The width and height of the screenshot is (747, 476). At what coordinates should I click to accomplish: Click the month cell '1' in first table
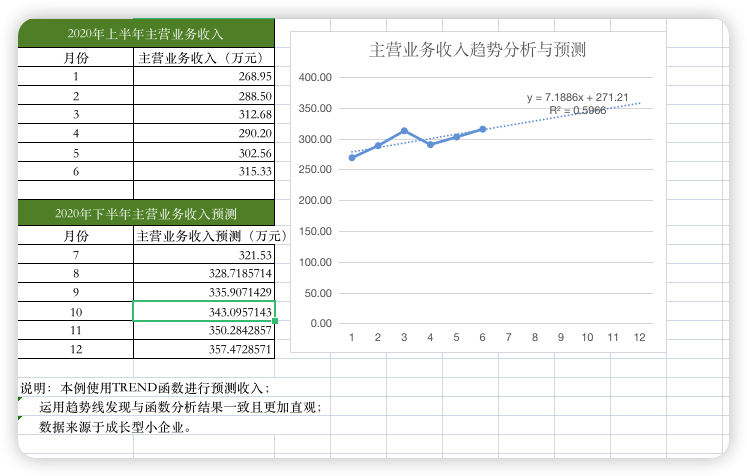76,76
